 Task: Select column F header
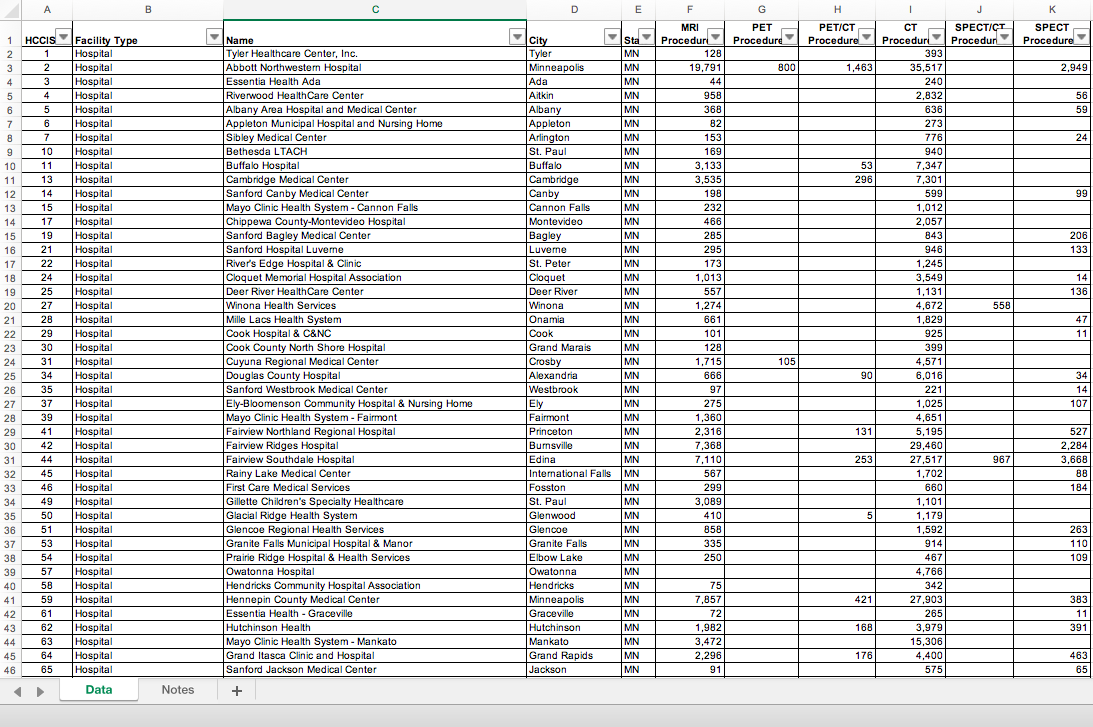pyautogui.click(x=689, y=10)
